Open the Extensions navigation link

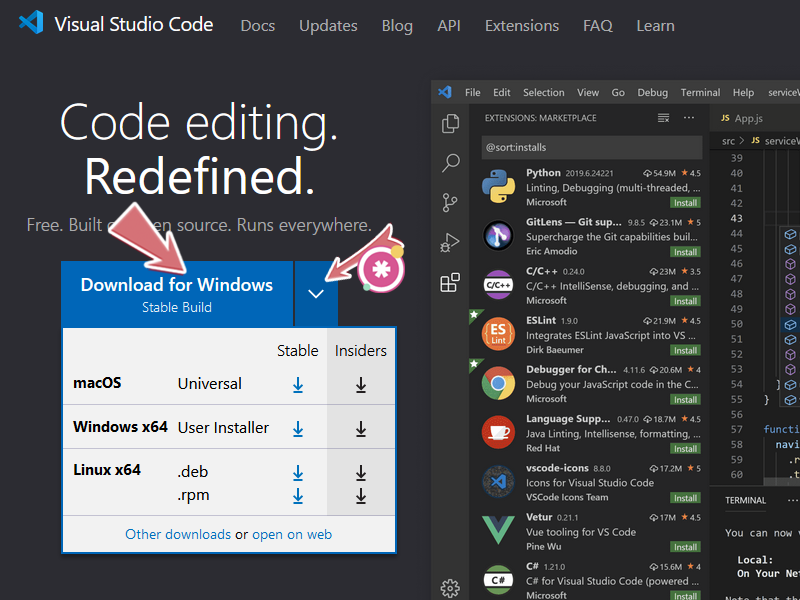[521, 26]
